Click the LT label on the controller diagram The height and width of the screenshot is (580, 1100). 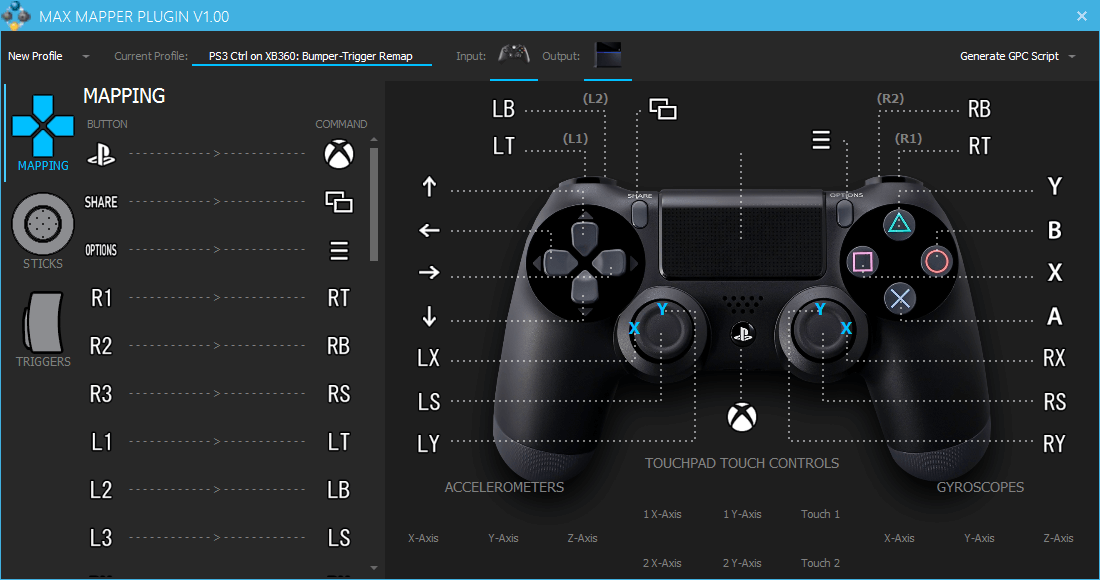pyautogui.click(x=504, y=146)
